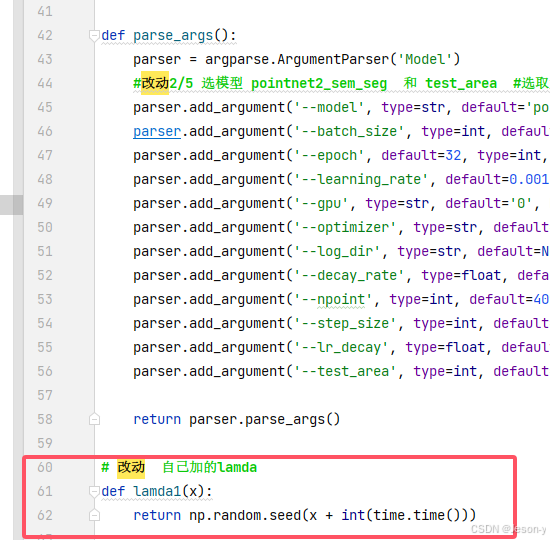Click the '--lr_decay' argument string

click(x=341, y=347)
